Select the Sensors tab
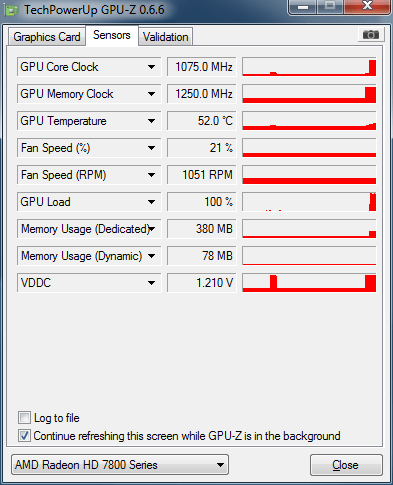 point(112,35)
